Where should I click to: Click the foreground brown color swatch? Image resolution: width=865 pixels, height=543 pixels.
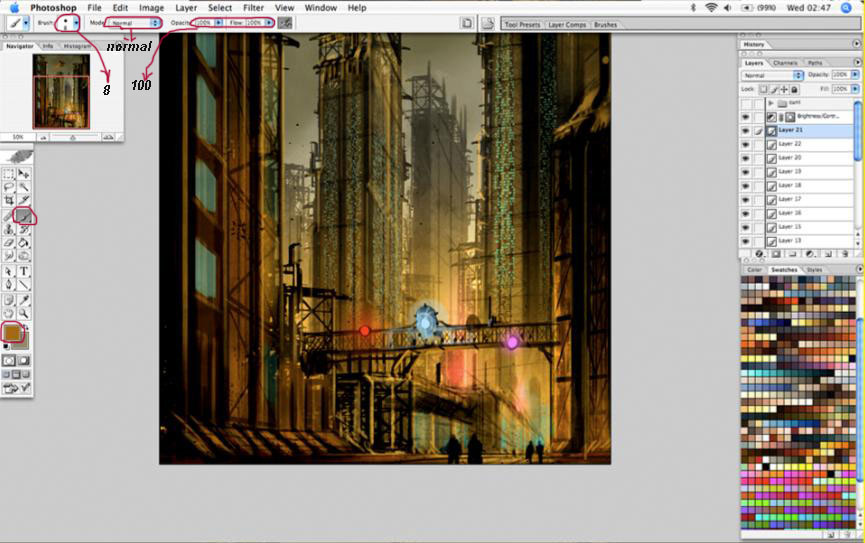11,332
